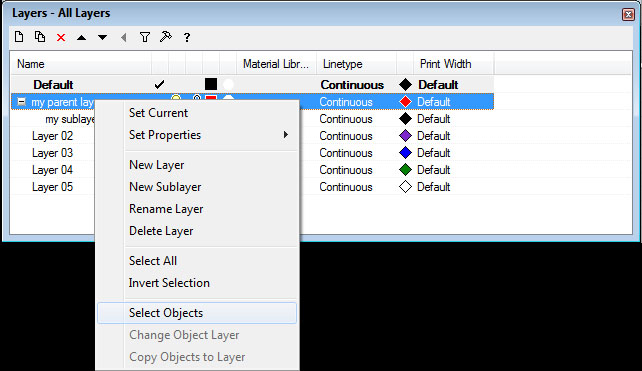Click the current layer checkmark on Default

click(x=159, y=85)
